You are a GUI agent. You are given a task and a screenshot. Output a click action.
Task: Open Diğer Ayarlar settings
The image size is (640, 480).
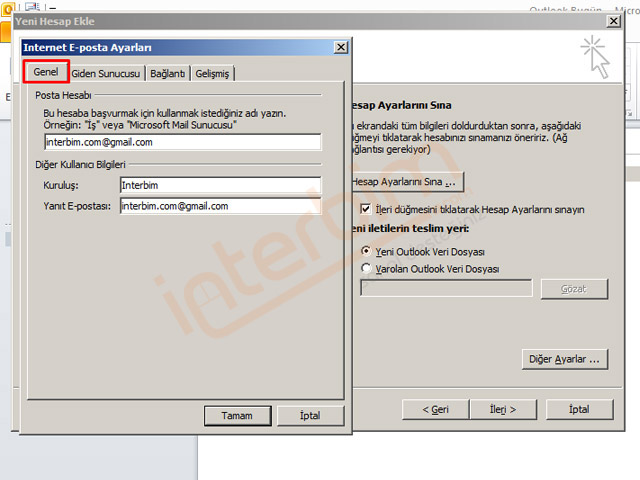tap(565, 358)
